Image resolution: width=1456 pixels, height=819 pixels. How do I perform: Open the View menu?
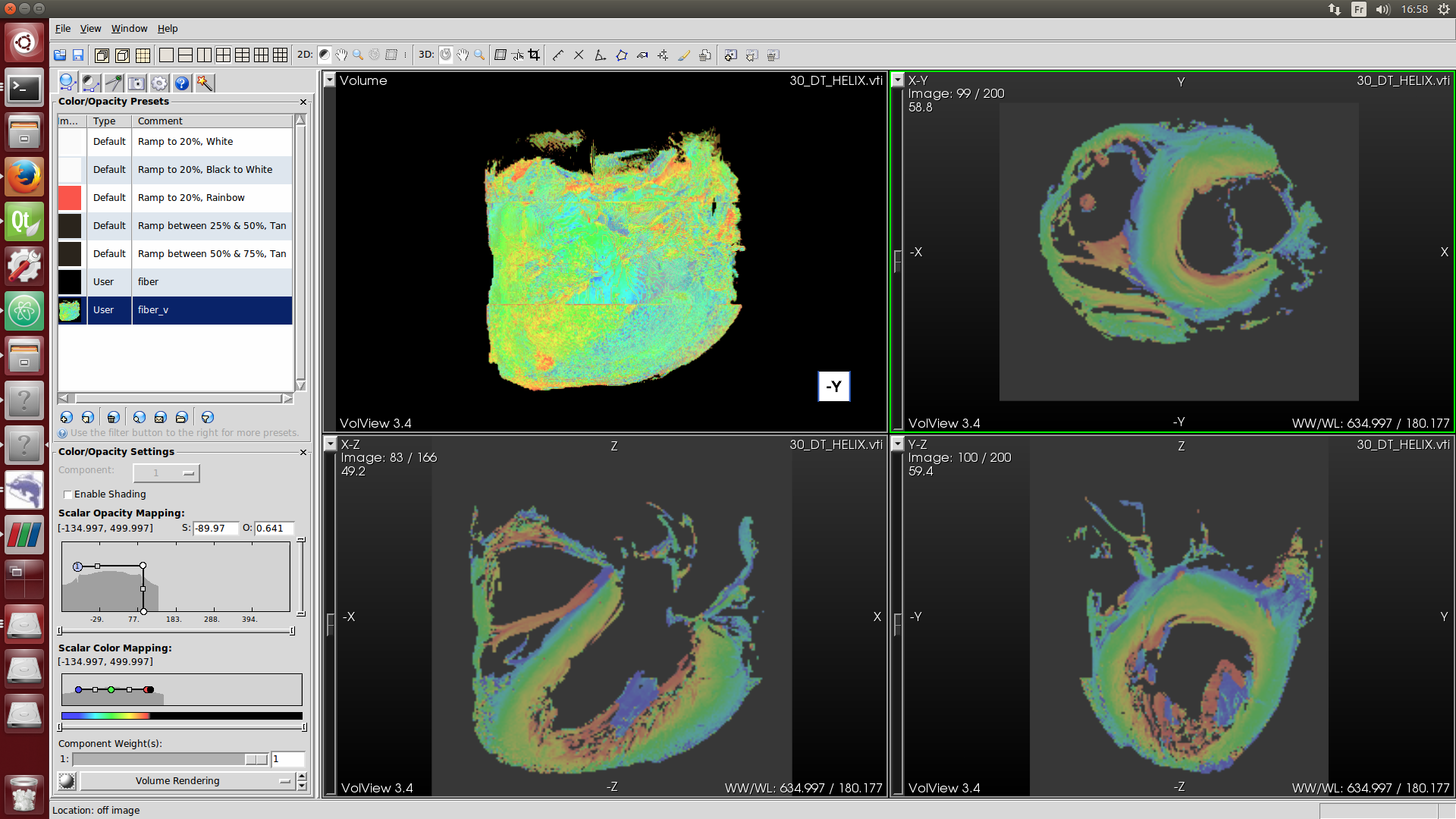90,28
